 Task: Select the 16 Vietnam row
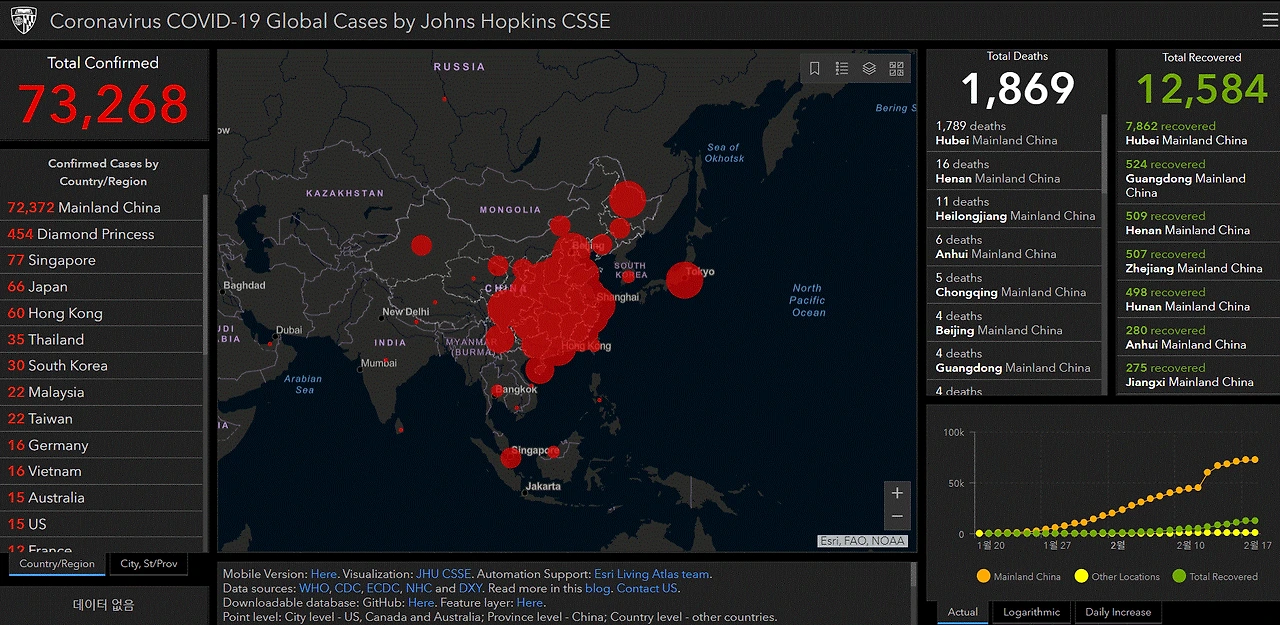tap(102, 471)
